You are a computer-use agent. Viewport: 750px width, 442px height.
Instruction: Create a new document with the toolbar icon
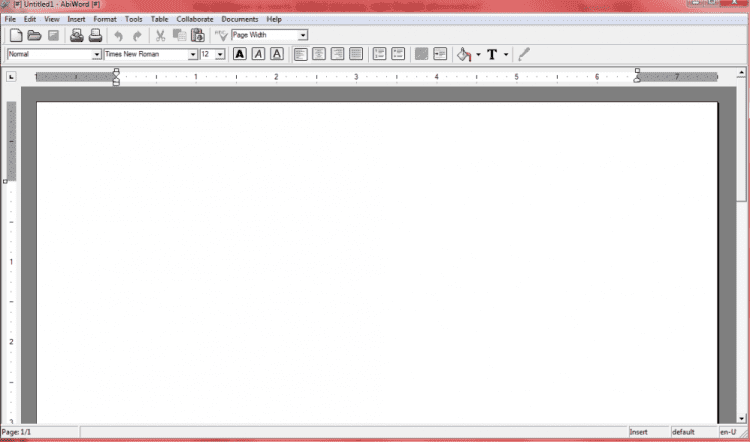(x=15, y=35)
